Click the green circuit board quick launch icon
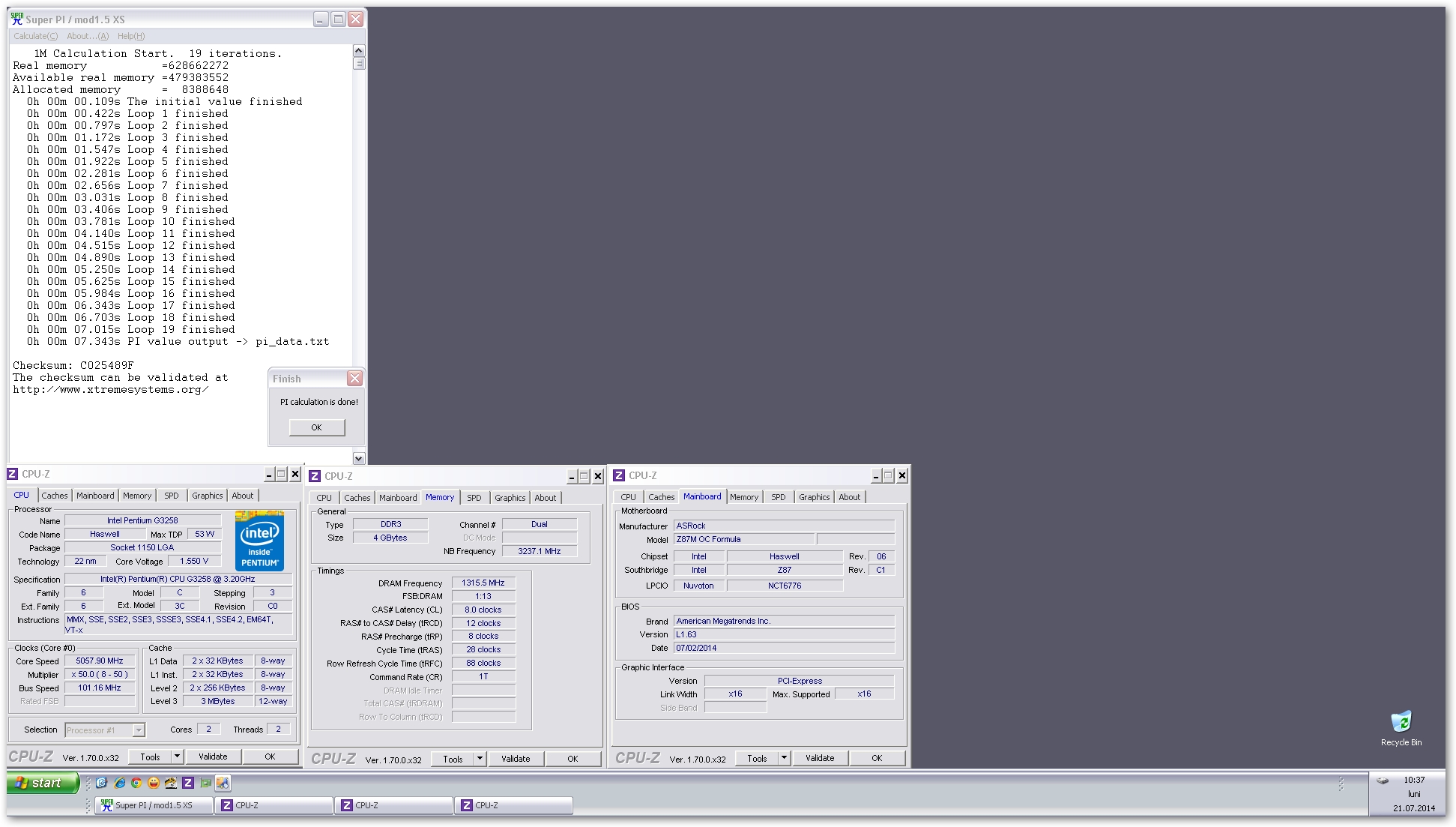 tap(205, 783)
